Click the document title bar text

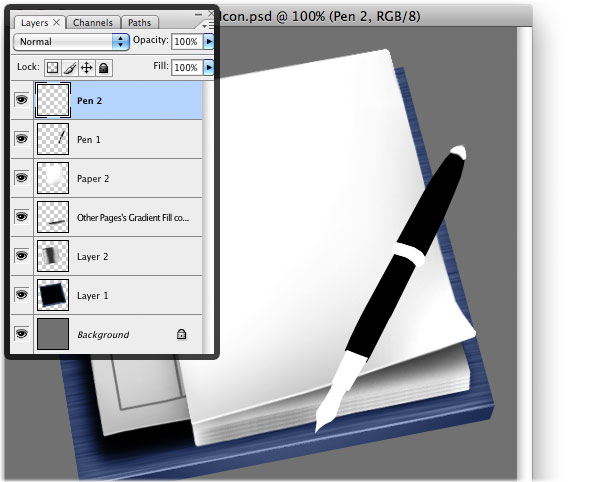click(x=321, y=16)
